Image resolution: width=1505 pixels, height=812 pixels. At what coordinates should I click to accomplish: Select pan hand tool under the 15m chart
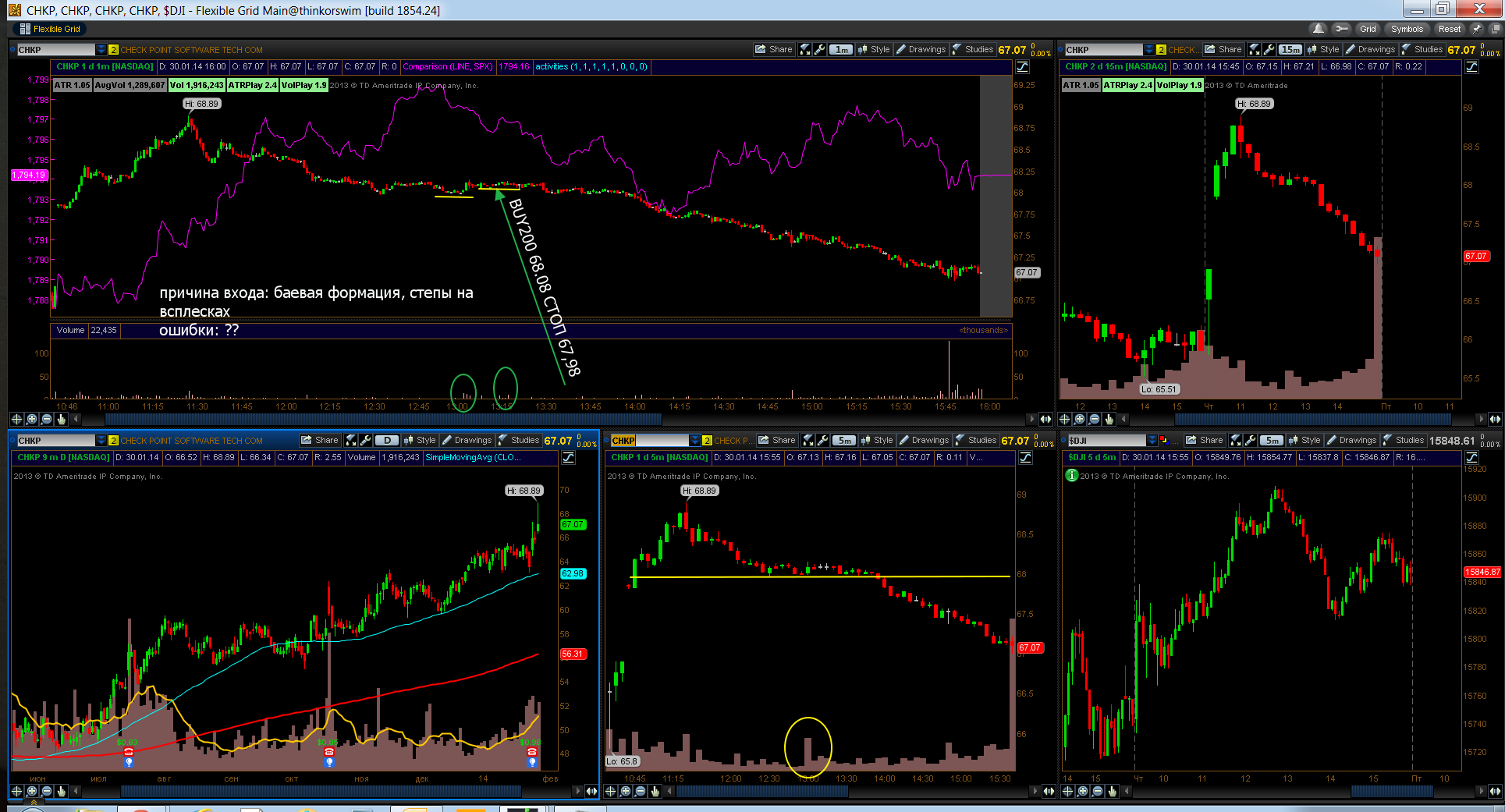point(1109,419)
